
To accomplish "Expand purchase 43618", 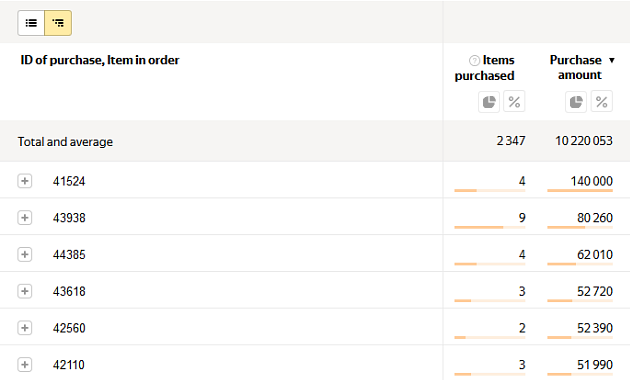I will pos(25,291).
